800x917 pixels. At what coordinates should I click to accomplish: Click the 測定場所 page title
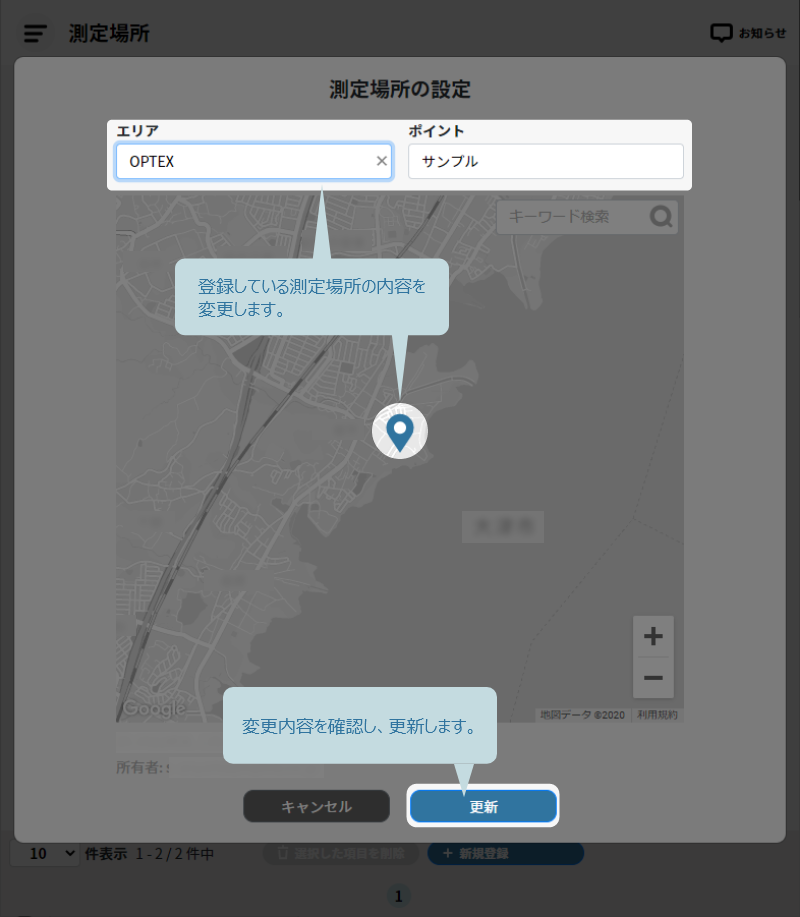click(x=109, y=33)
